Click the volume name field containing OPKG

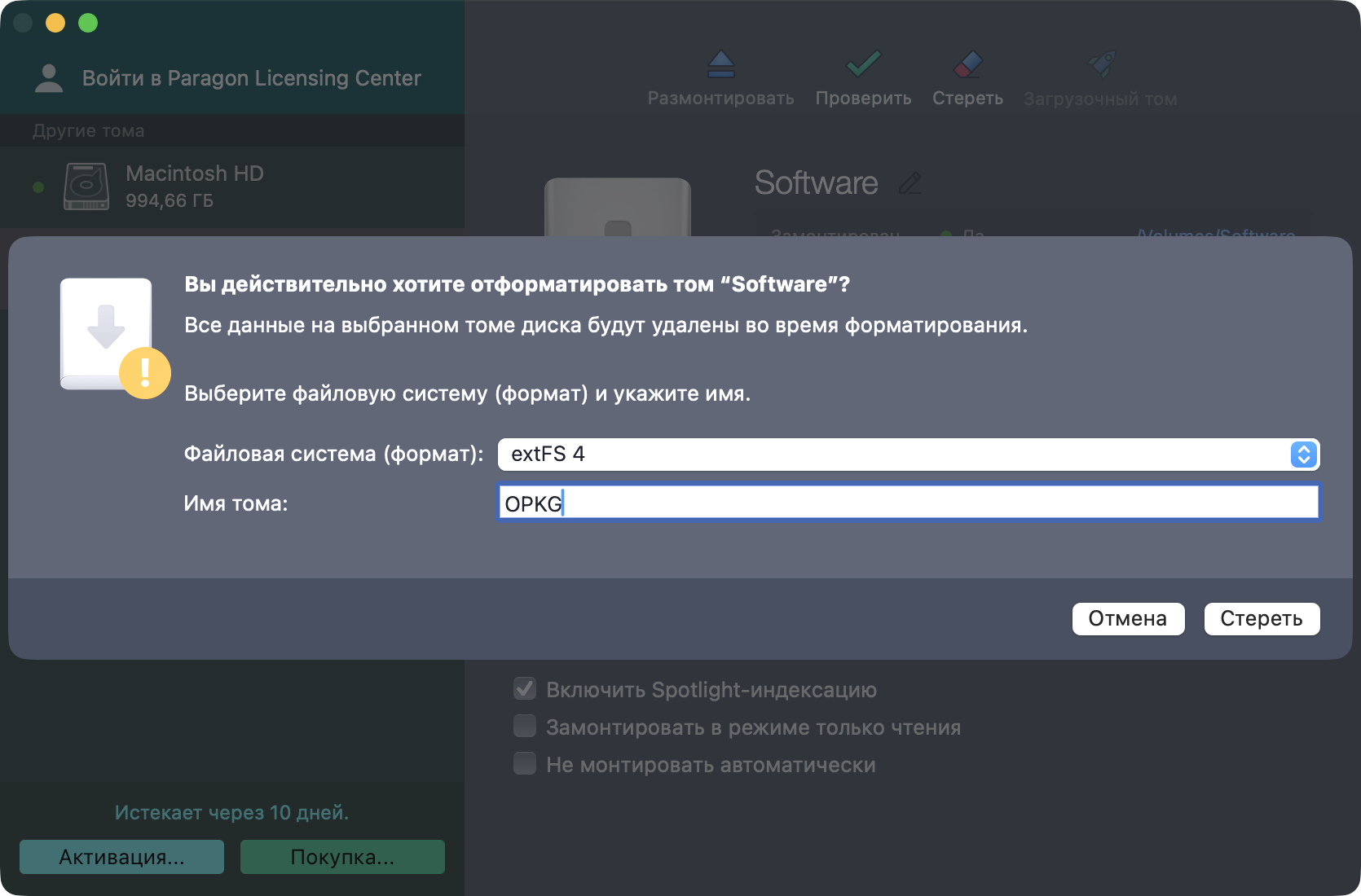pos(909,503)
